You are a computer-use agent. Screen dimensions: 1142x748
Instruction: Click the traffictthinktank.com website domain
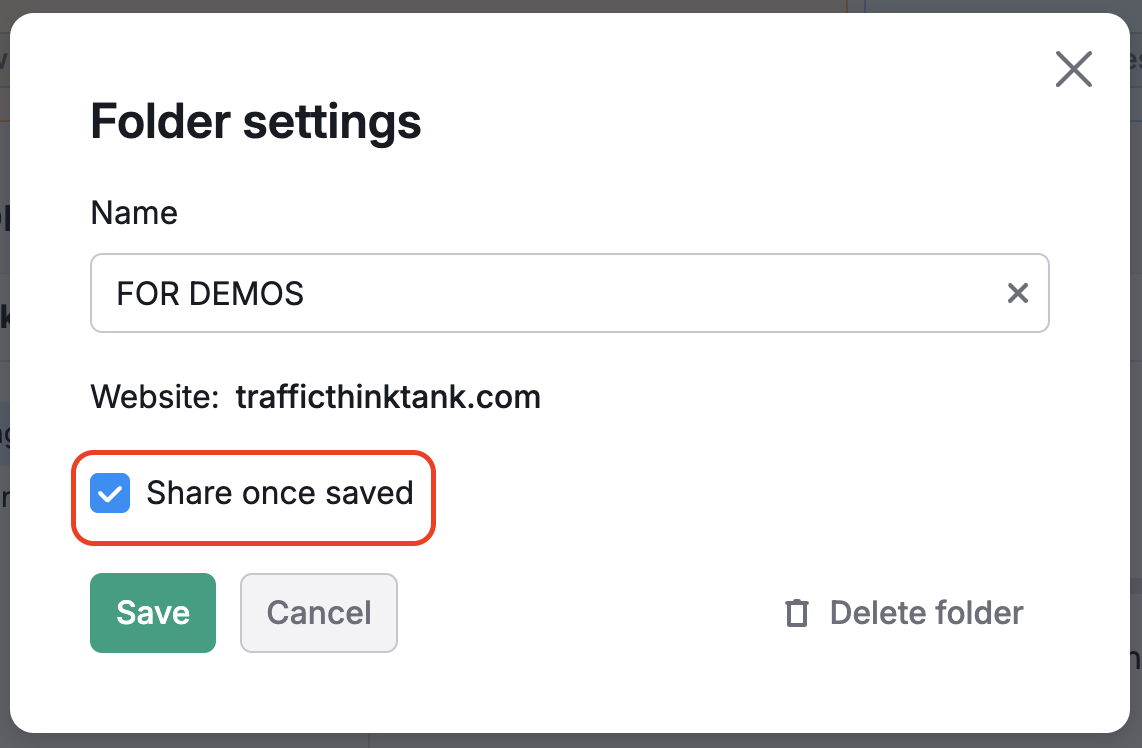388,397
